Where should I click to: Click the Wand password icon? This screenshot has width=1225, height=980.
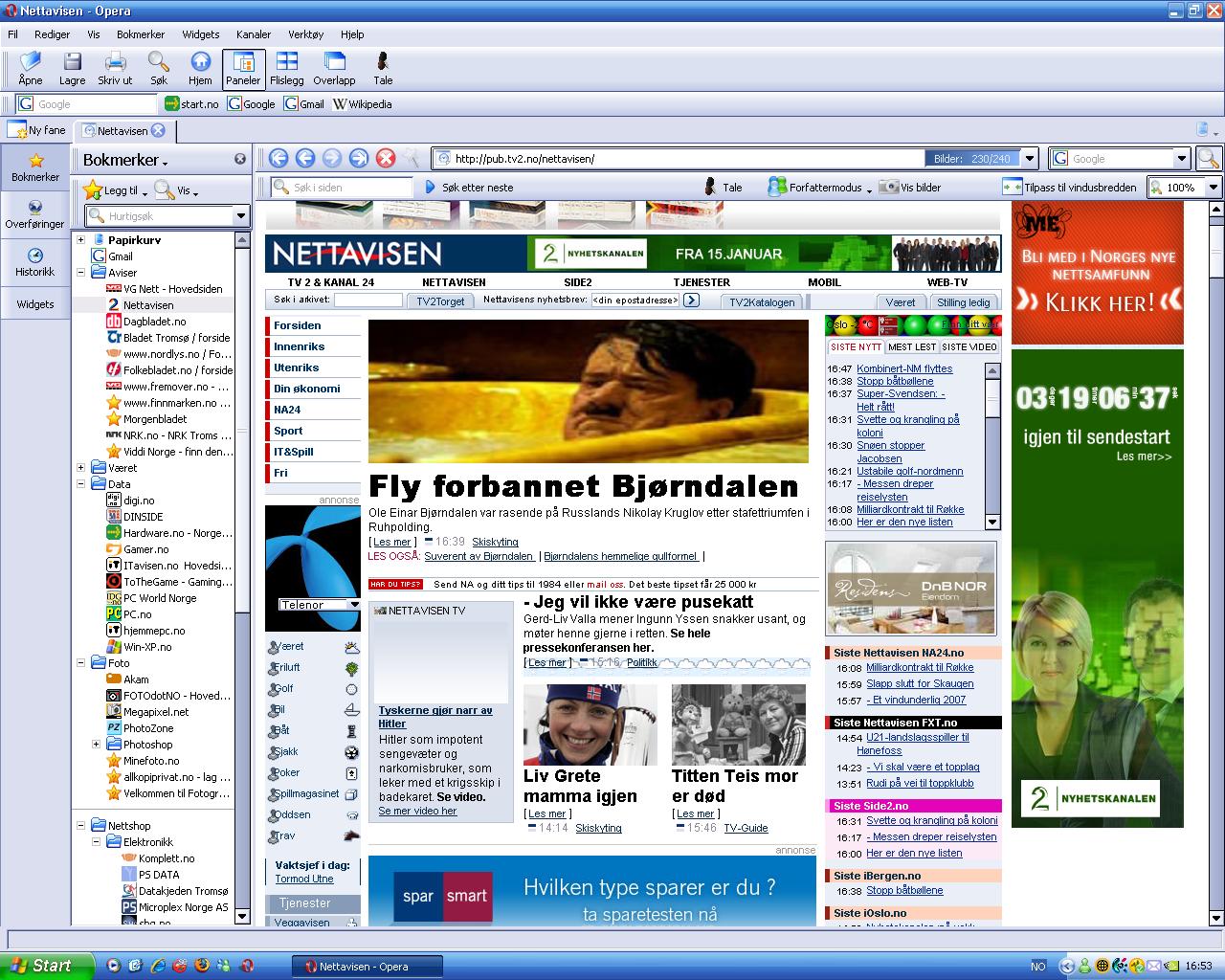[x=411, y=158]
